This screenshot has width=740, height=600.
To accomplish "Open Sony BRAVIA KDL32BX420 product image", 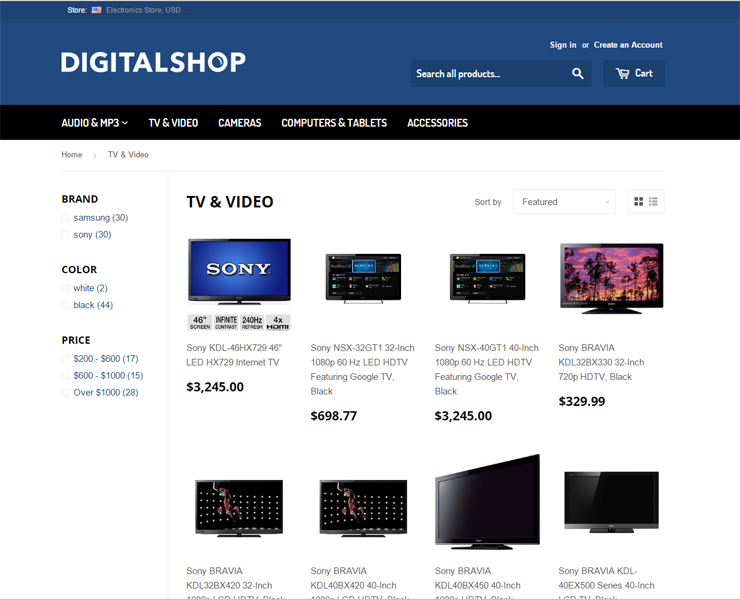I will pos(239,508).
